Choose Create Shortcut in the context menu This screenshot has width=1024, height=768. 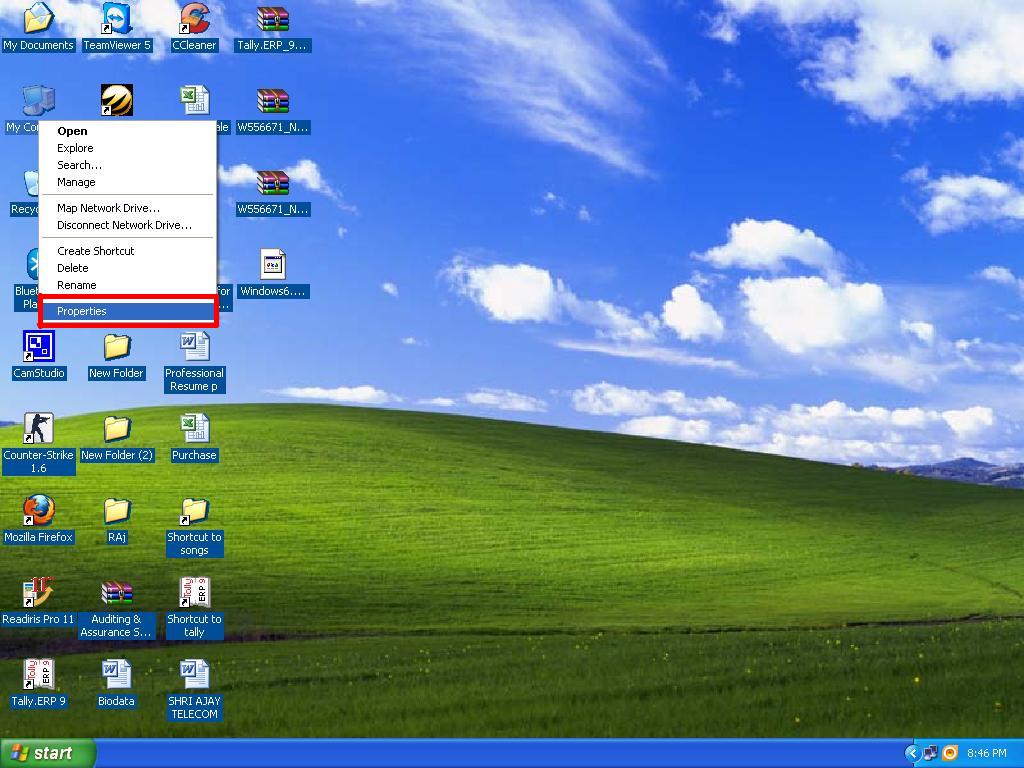coord(128,251)
